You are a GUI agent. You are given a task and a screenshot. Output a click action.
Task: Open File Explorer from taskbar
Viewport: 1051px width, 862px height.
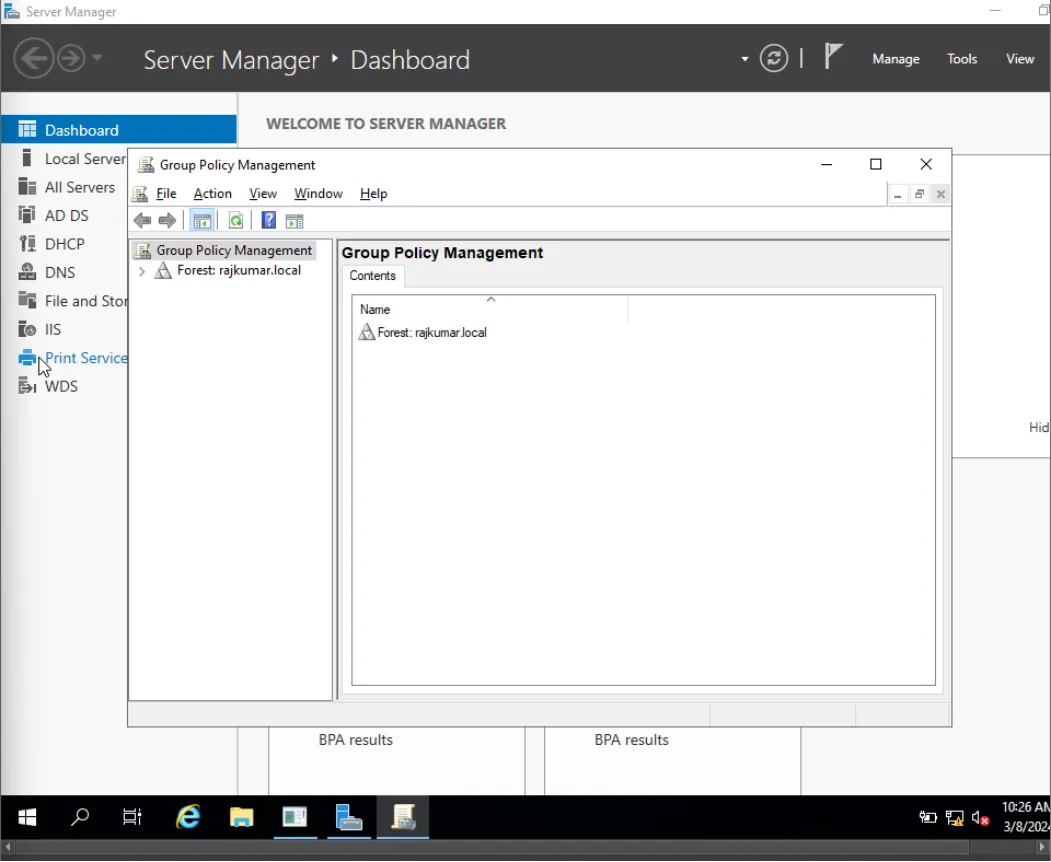pyautogui.click(x=241, y=817)
